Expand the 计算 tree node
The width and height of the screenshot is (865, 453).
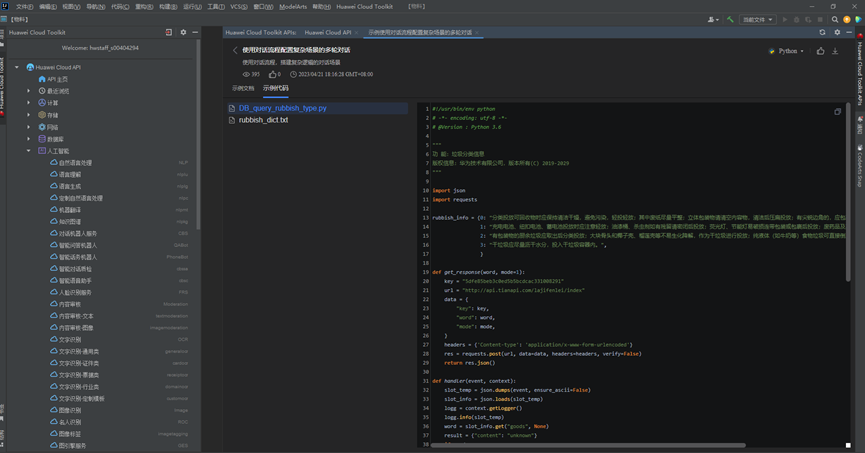click(29, 102)
